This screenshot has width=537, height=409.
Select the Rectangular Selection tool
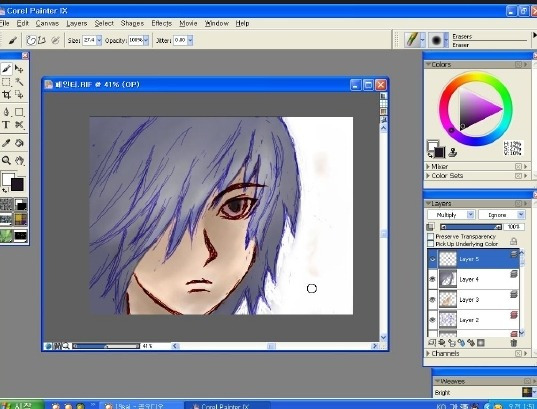click(6, 82)
